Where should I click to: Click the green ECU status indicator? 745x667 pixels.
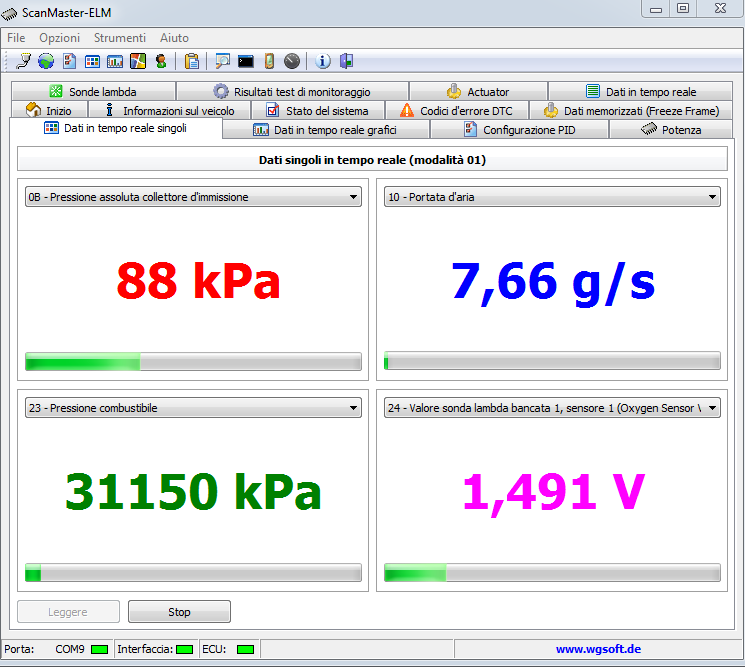[x=245, y=650]
